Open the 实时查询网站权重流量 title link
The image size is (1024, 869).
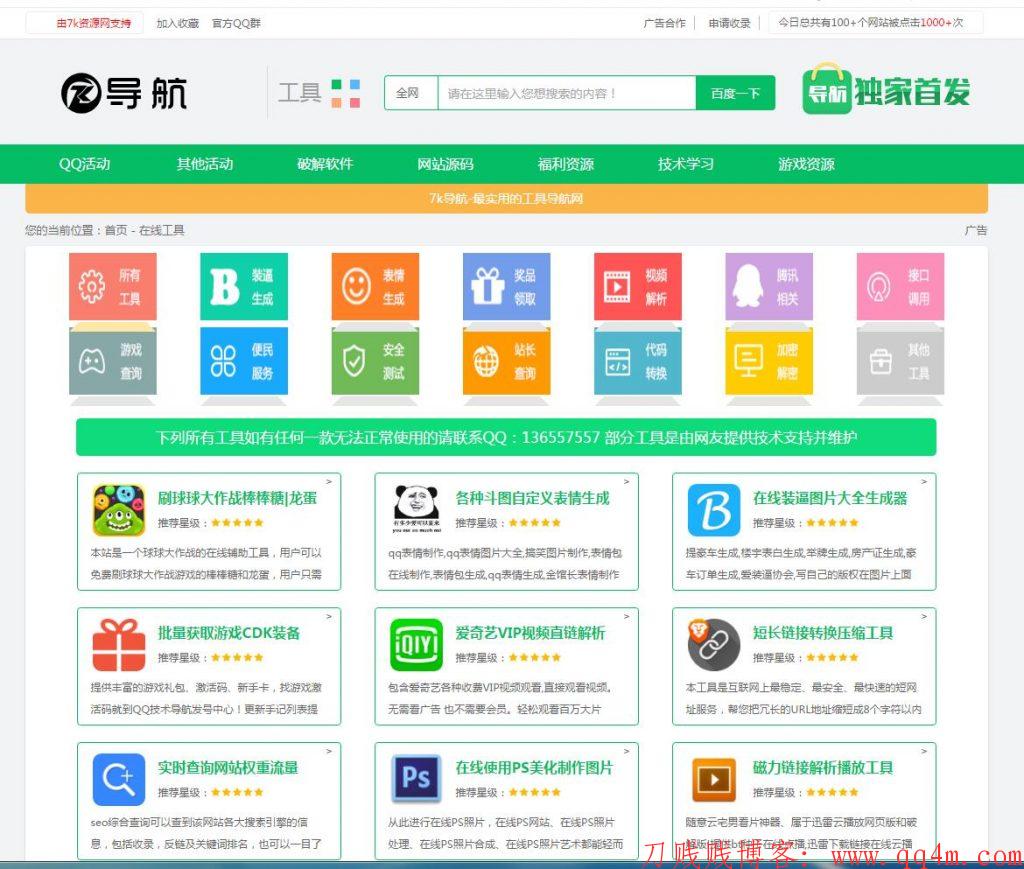[228, 768]
